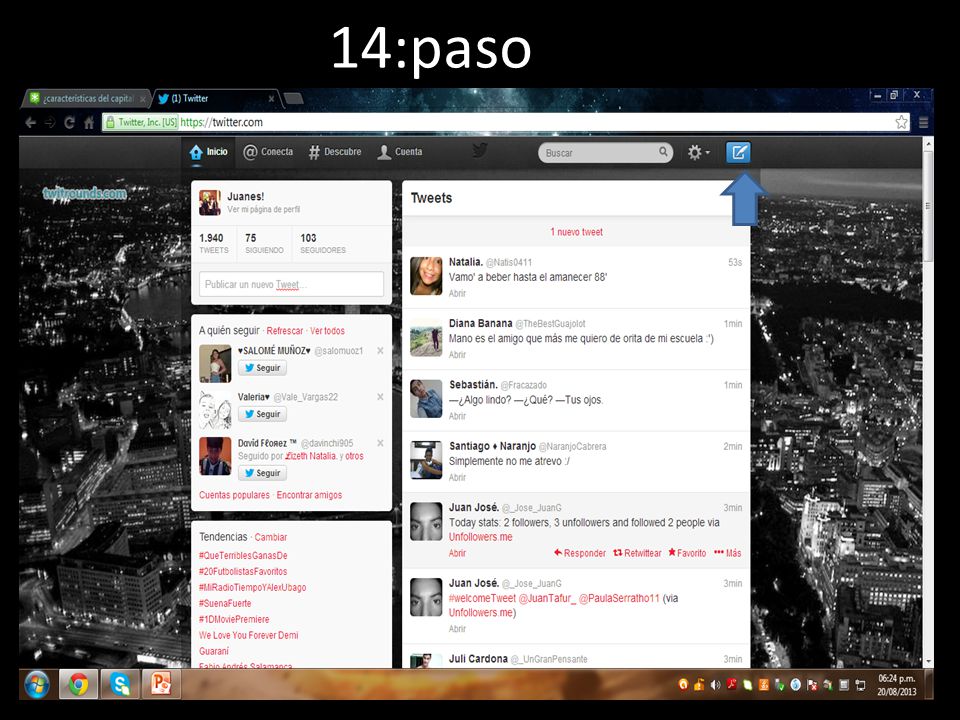Go forward in browser history

50,122
